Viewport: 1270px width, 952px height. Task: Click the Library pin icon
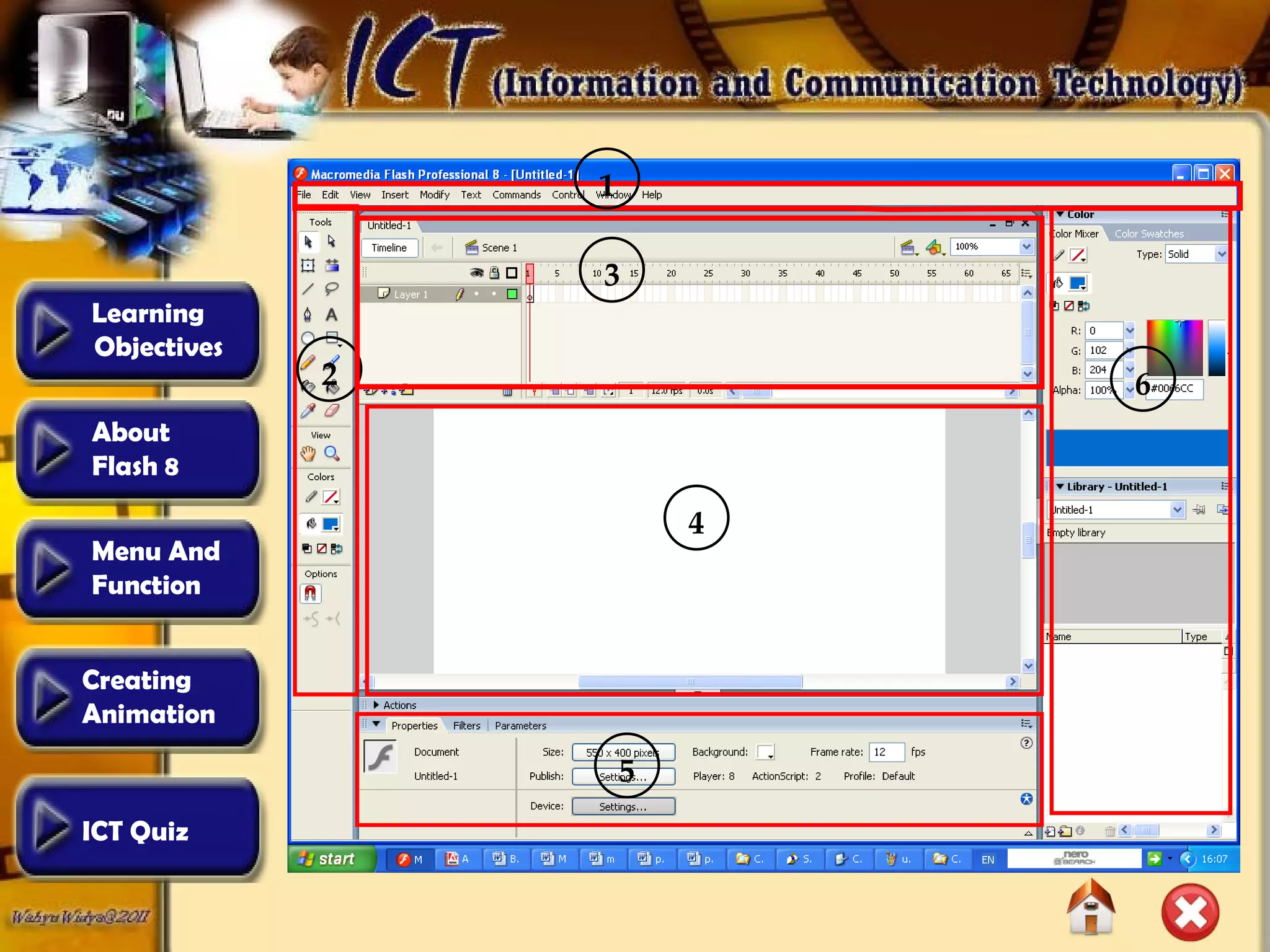point(1199,509)
